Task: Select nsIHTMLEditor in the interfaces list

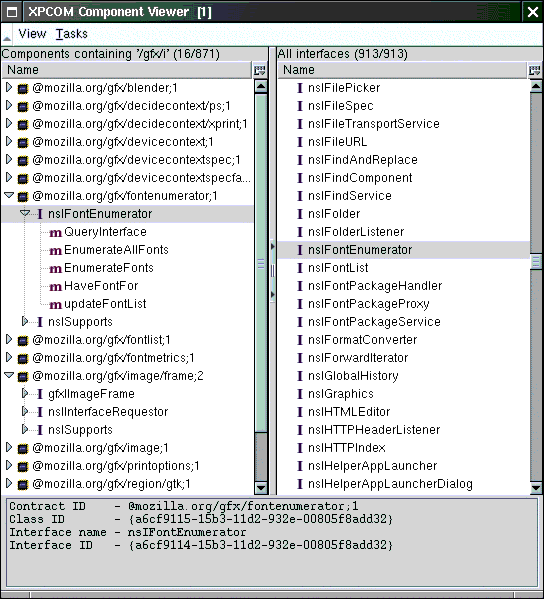Action: point(403,412)
